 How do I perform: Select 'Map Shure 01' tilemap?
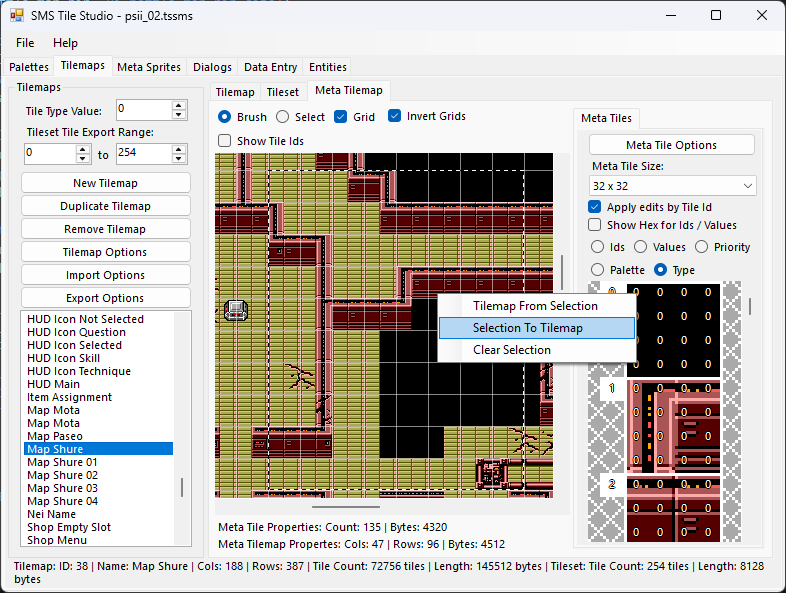pos(62,462)
